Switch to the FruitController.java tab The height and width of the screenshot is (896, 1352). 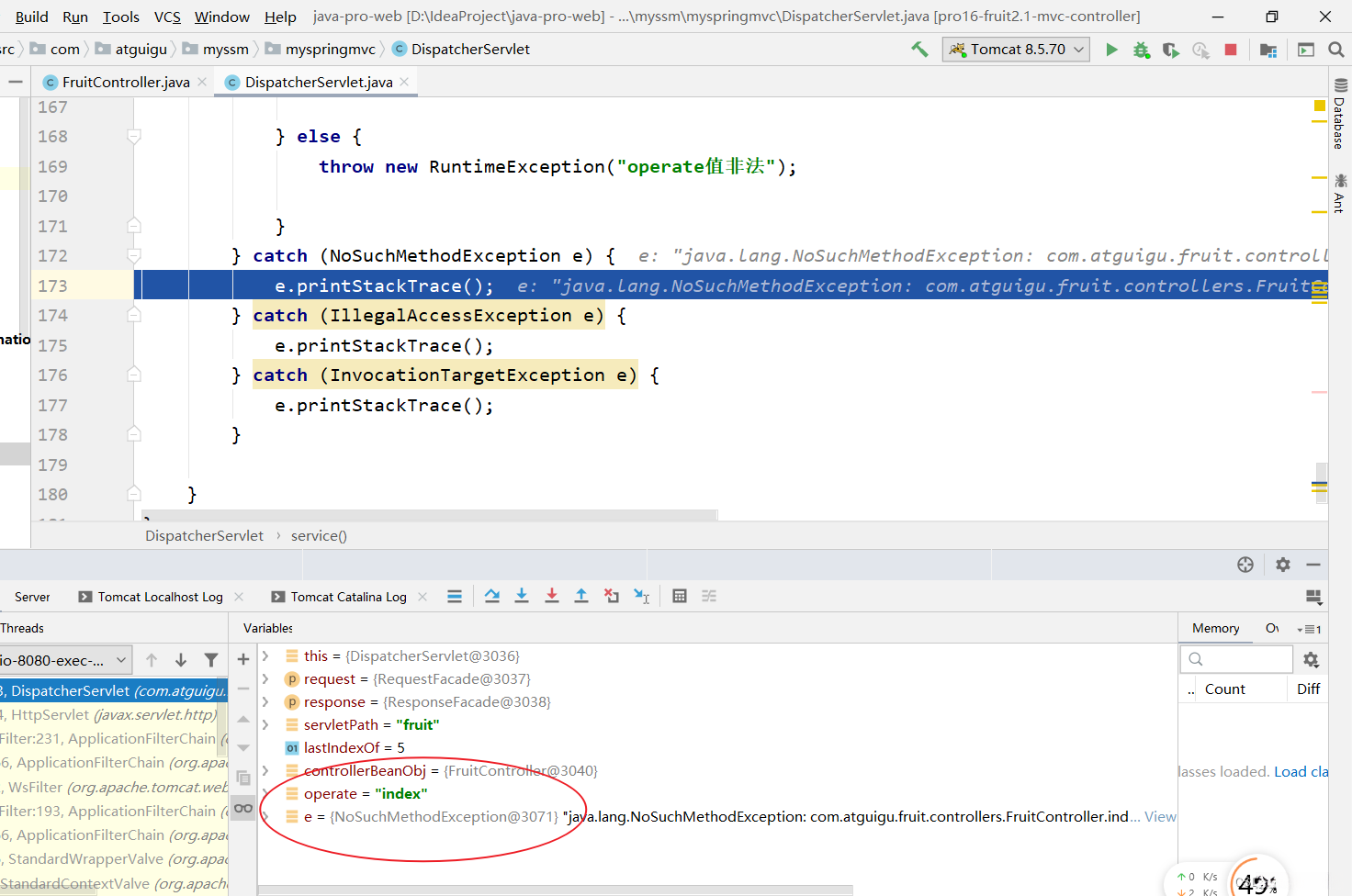click(126, 83)
